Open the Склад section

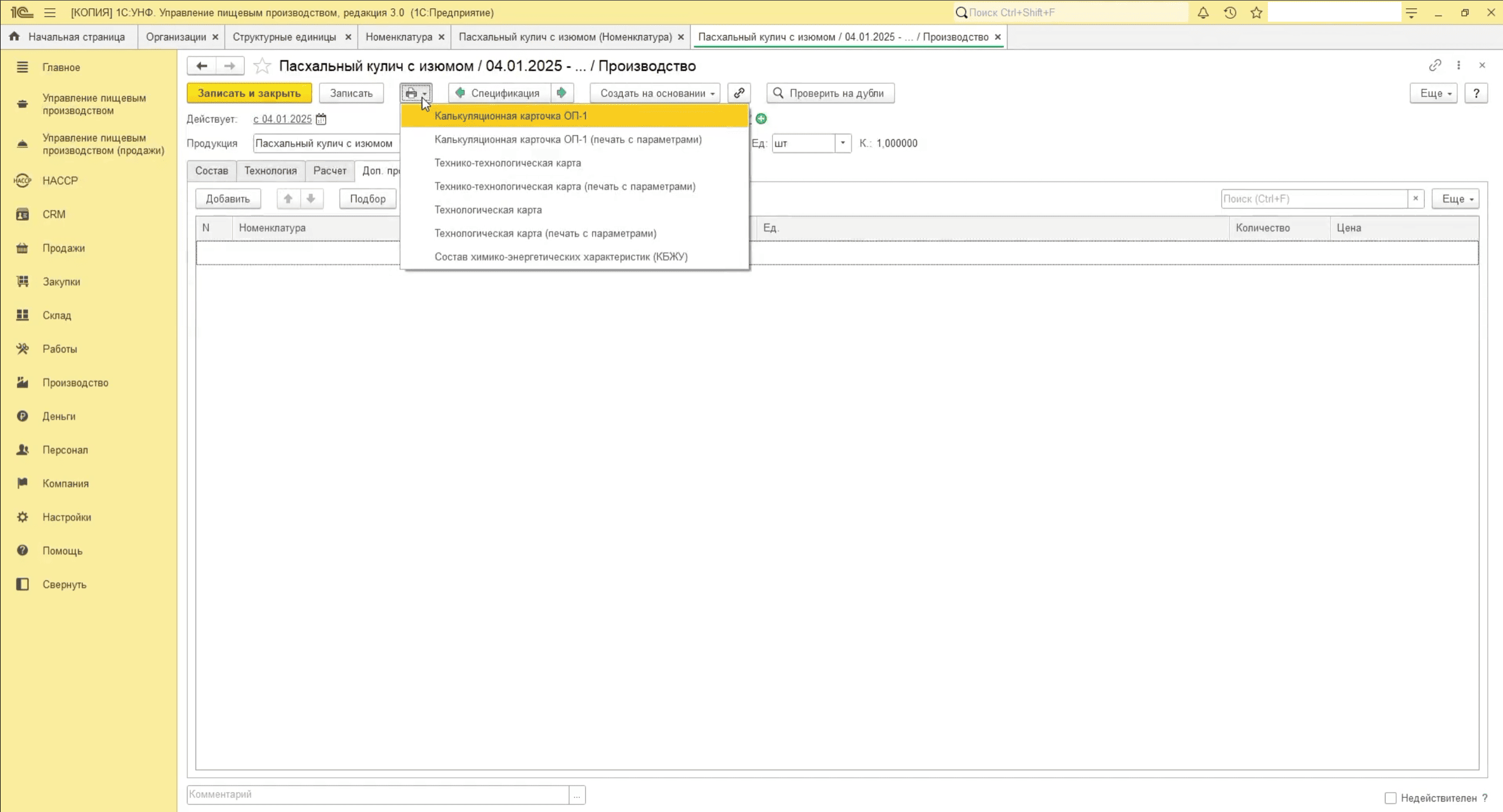pos(56,315)
